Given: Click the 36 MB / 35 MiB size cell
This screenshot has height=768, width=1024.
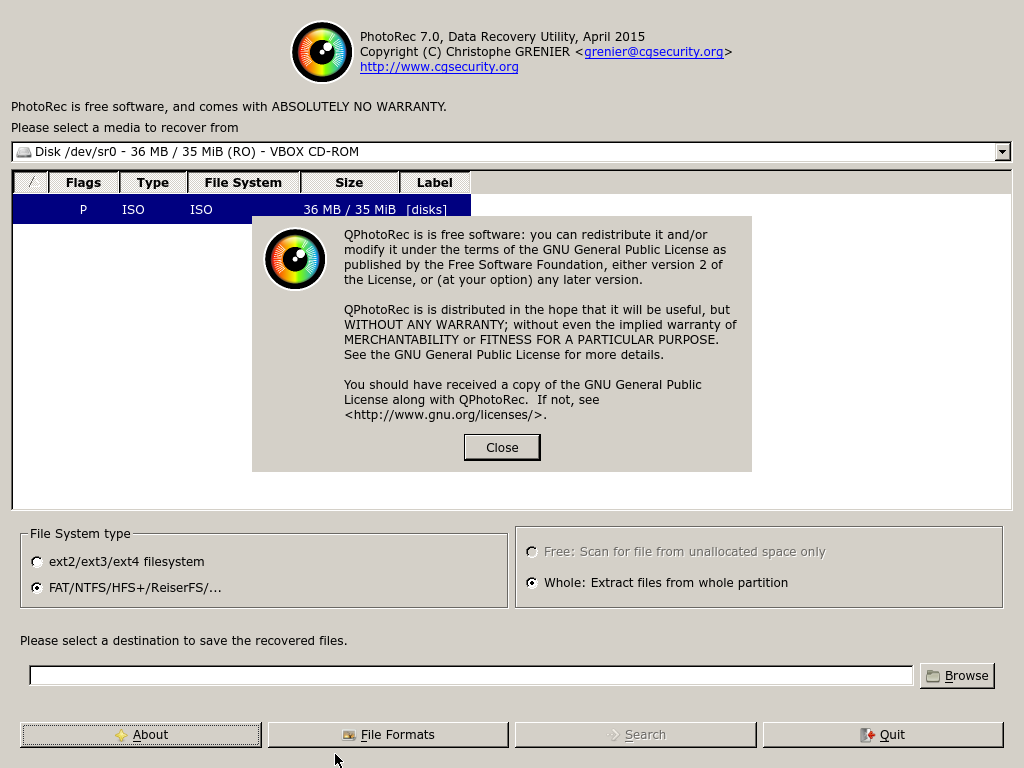Looking at the screenshot, I should 349,210.
